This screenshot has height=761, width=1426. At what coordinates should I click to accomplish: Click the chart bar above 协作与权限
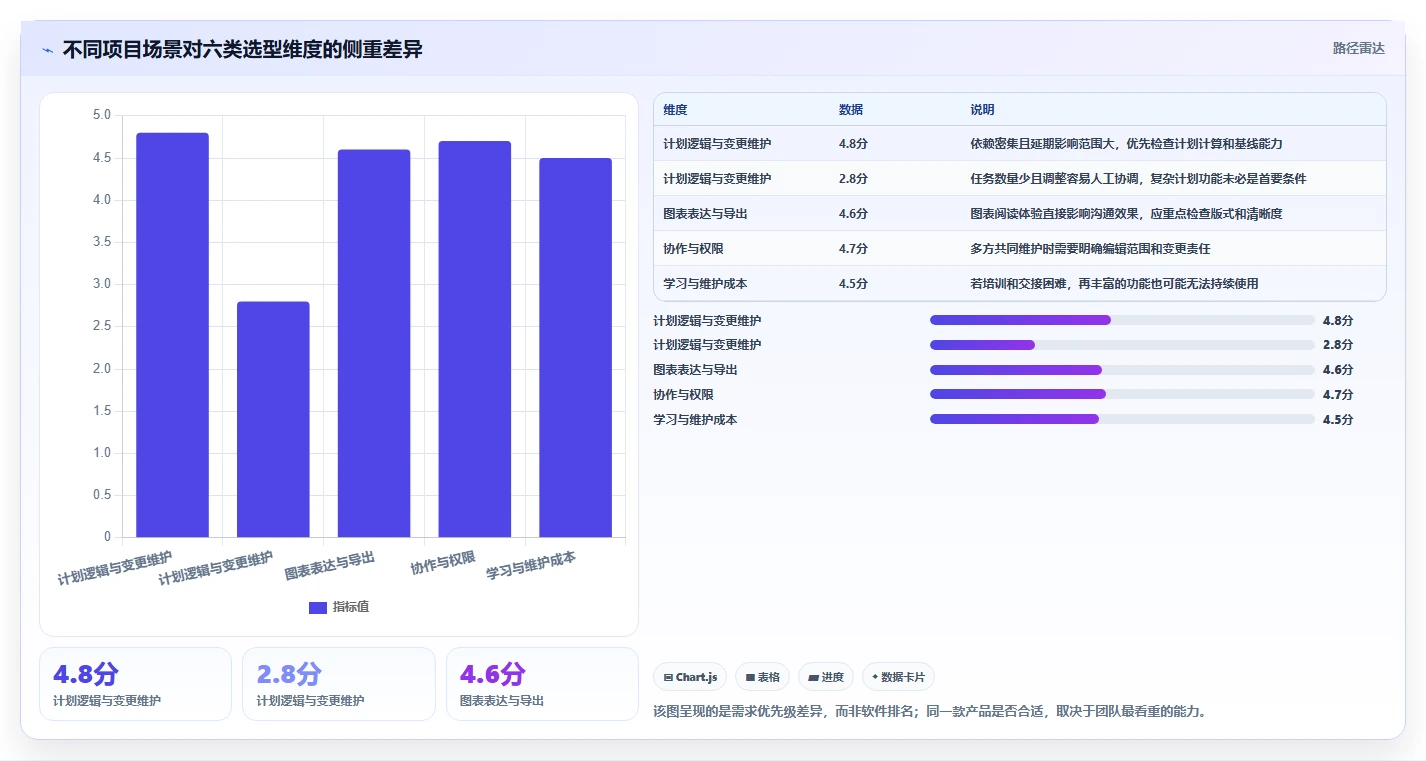(475, 339)
